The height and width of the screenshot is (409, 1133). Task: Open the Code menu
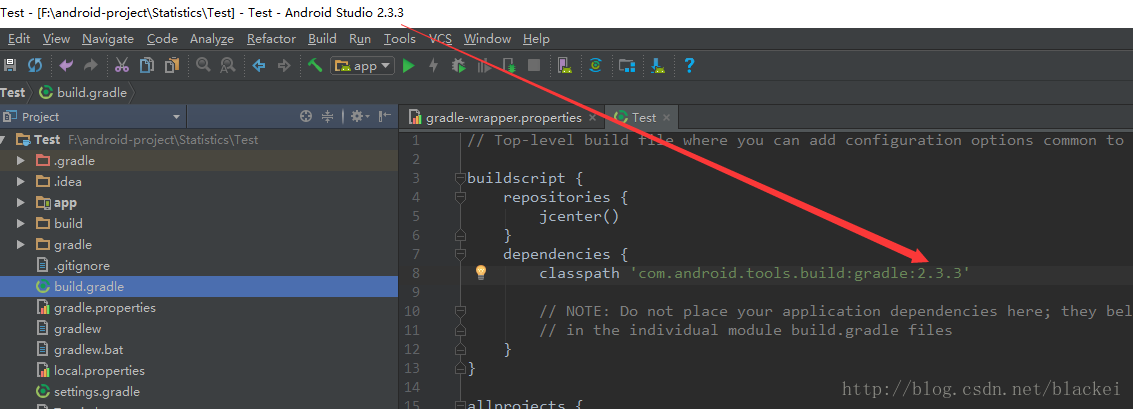tap(162, 39)
